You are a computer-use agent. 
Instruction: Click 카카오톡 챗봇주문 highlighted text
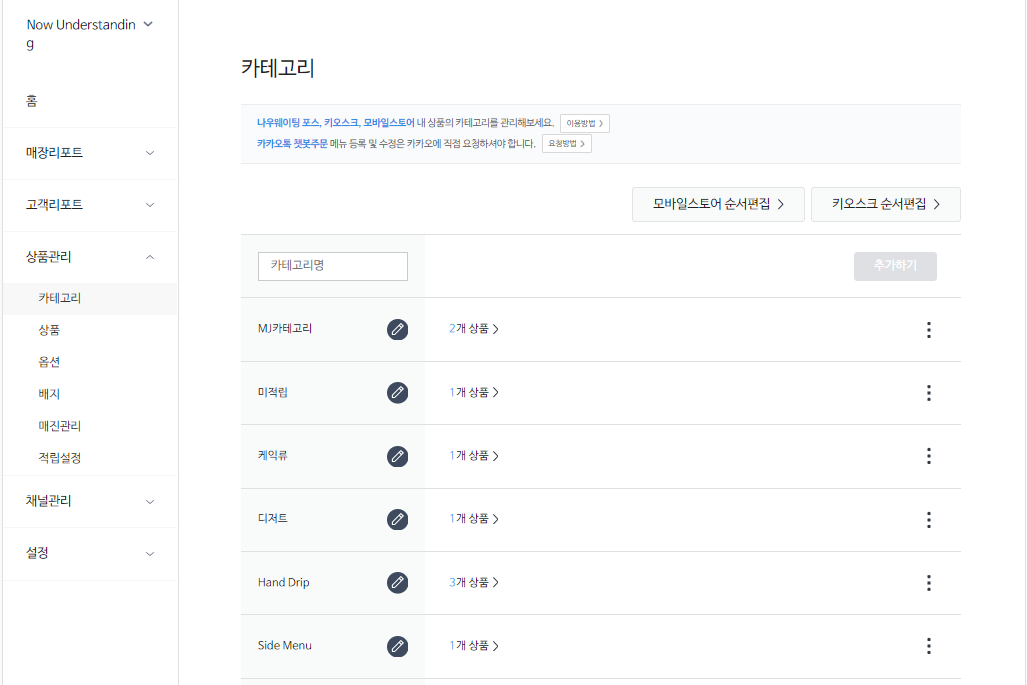click(x=292, y=143)
